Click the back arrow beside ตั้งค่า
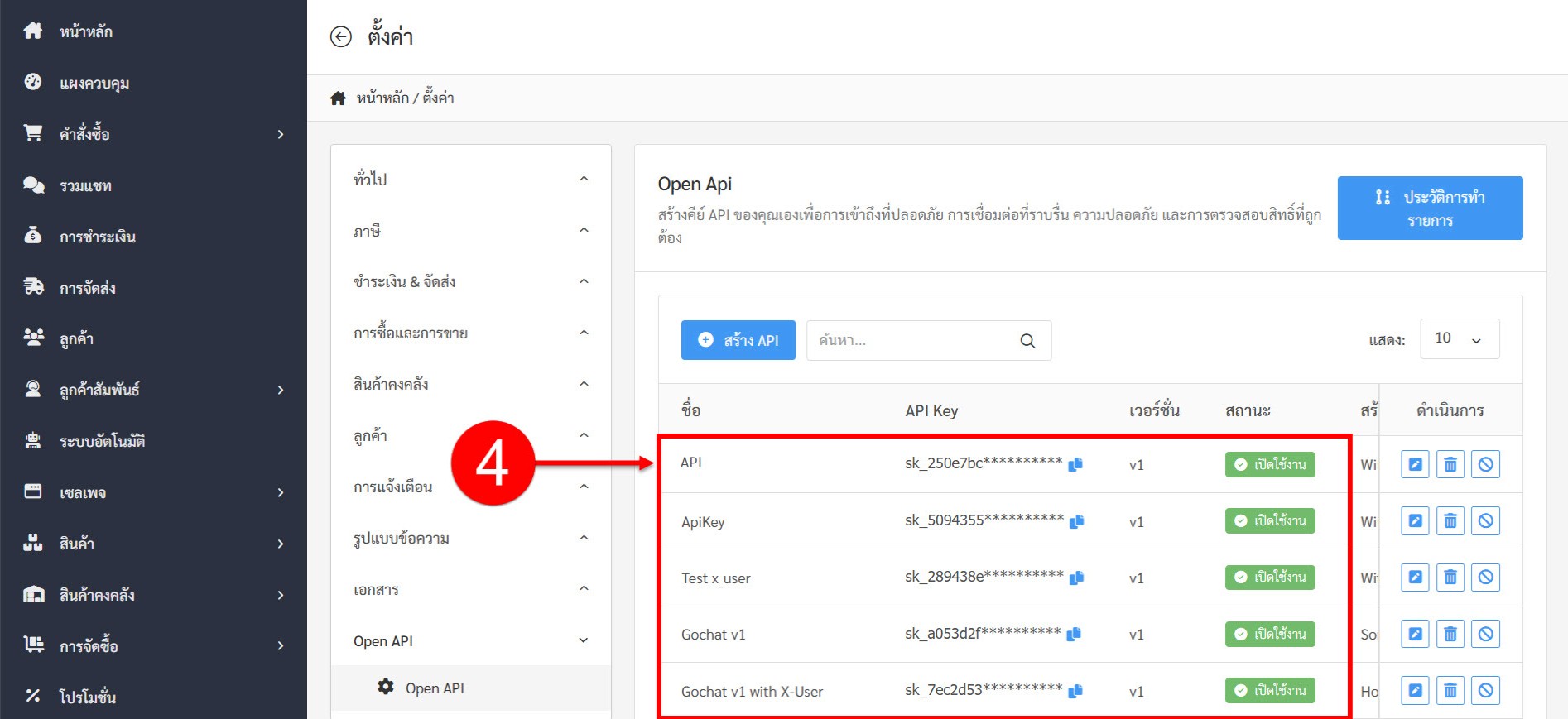 tap(340, 36)
